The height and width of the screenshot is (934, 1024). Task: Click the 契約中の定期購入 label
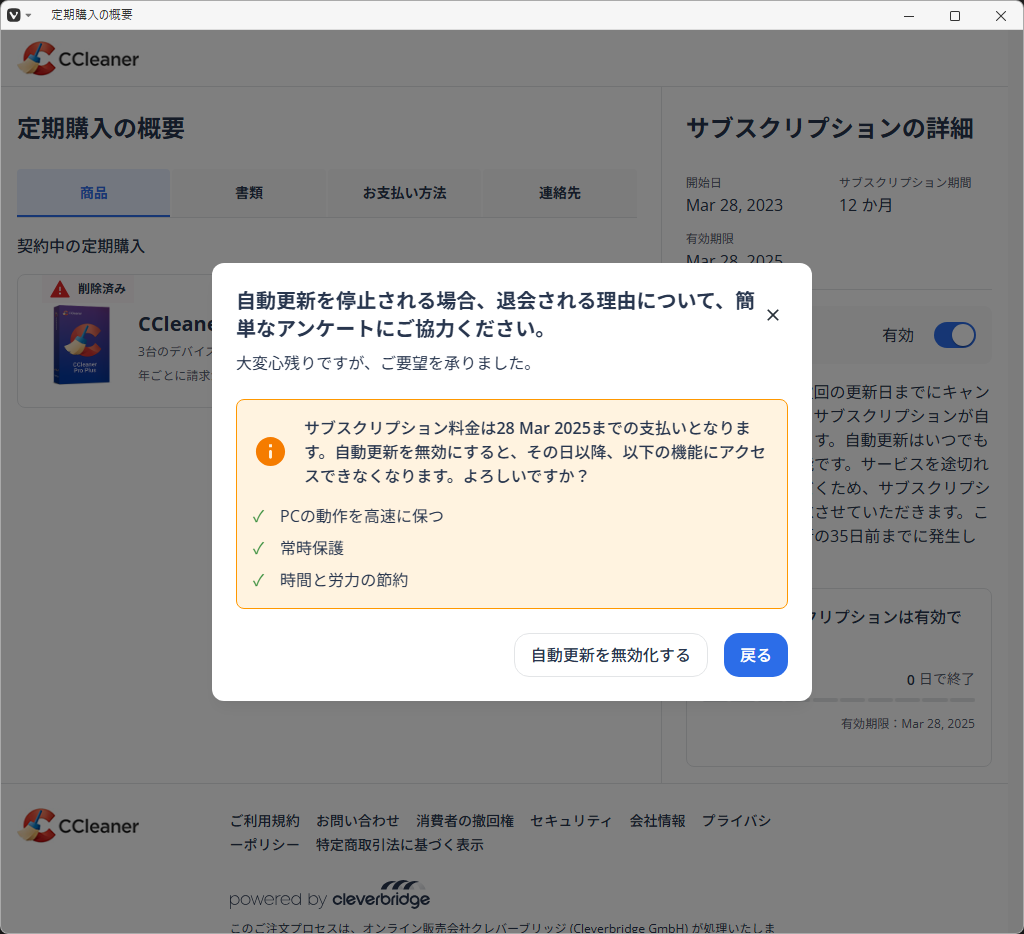(81, 246)
